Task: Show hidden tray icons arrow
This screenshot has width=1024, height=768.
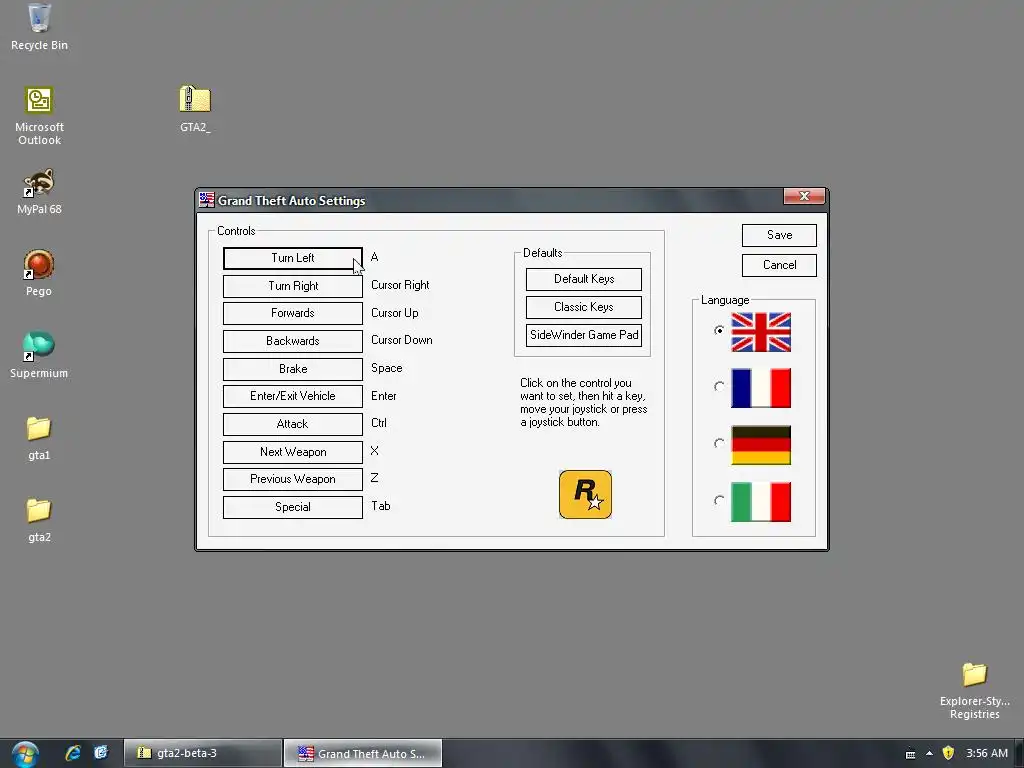Action: [929, 753]
